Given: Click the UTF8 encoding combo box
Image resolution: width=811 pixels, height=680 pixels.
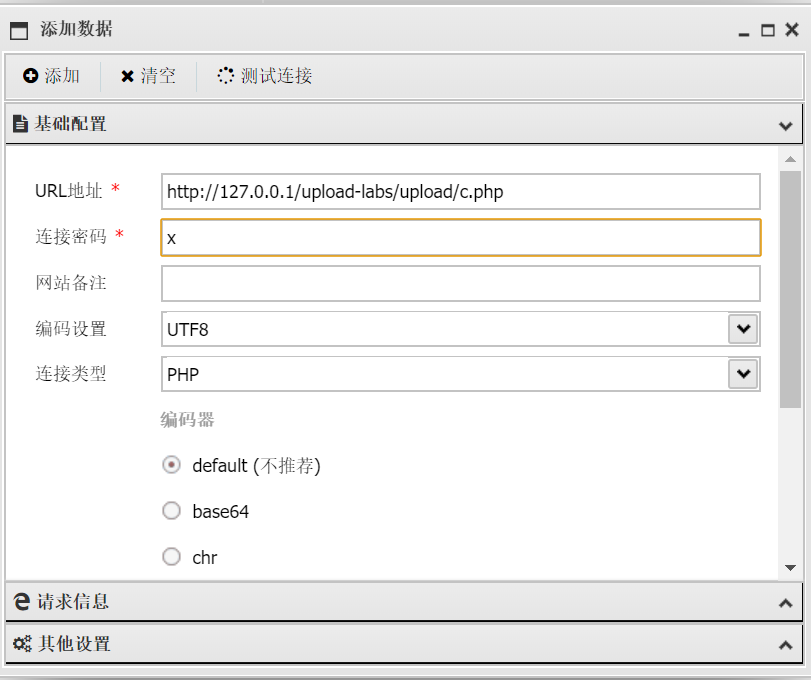Looking at the screenshot, I should click(x=461, y=329).
